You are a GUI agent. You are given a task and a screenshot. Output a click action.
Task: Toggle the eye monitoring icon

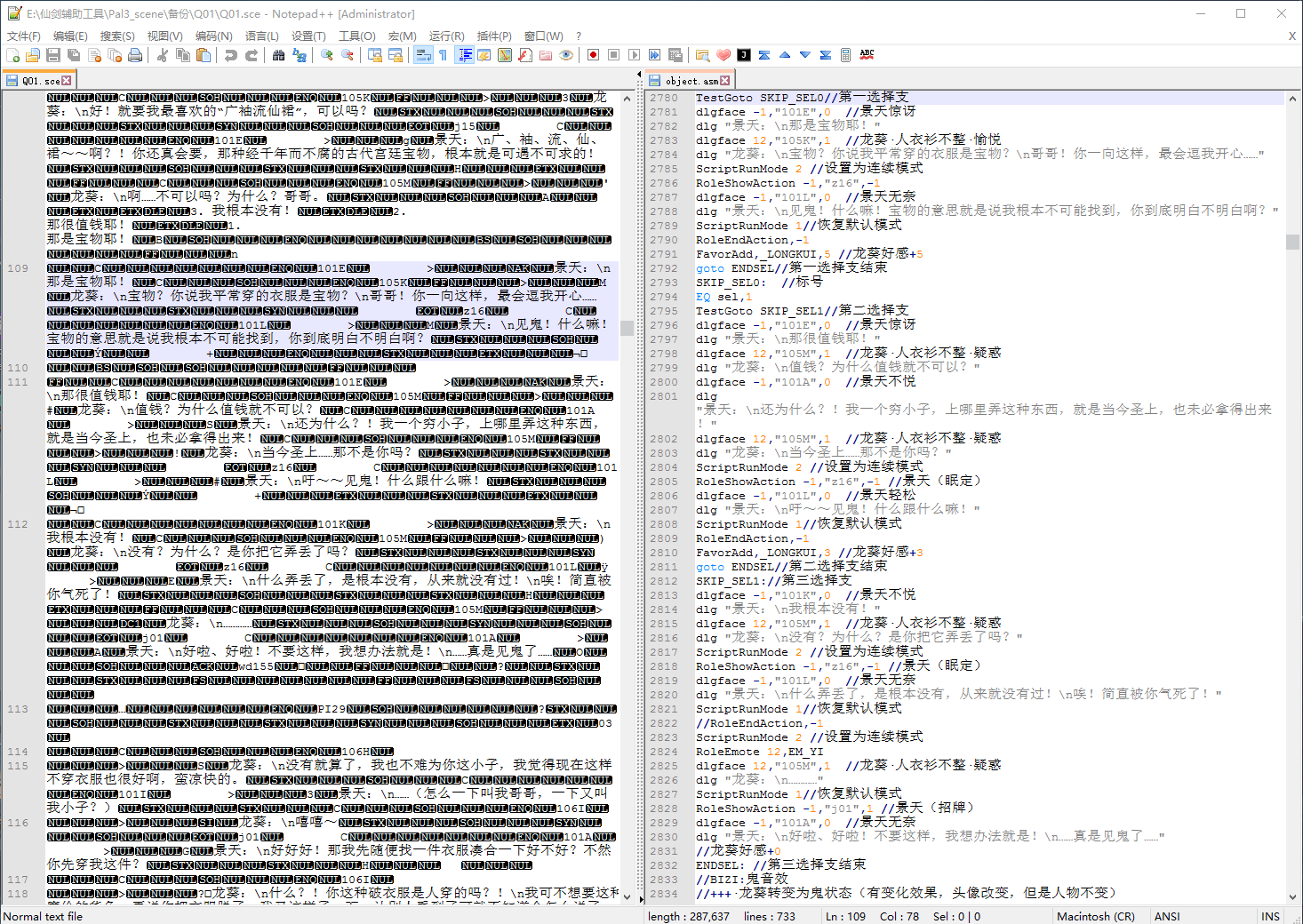[566, 55]
